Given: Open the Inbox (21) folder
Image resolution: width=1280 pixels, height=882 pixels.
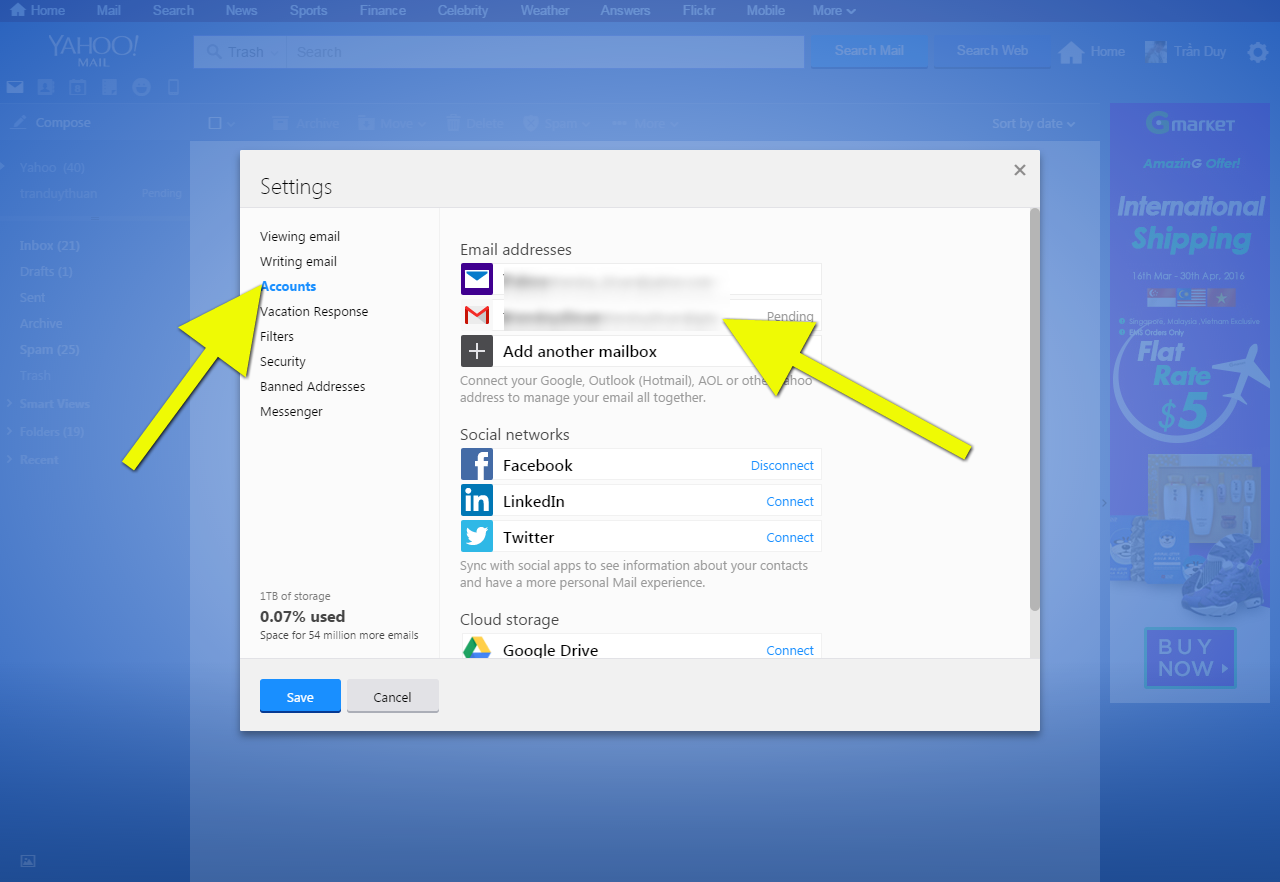Looking at the screenshot, I should (50, 246).
